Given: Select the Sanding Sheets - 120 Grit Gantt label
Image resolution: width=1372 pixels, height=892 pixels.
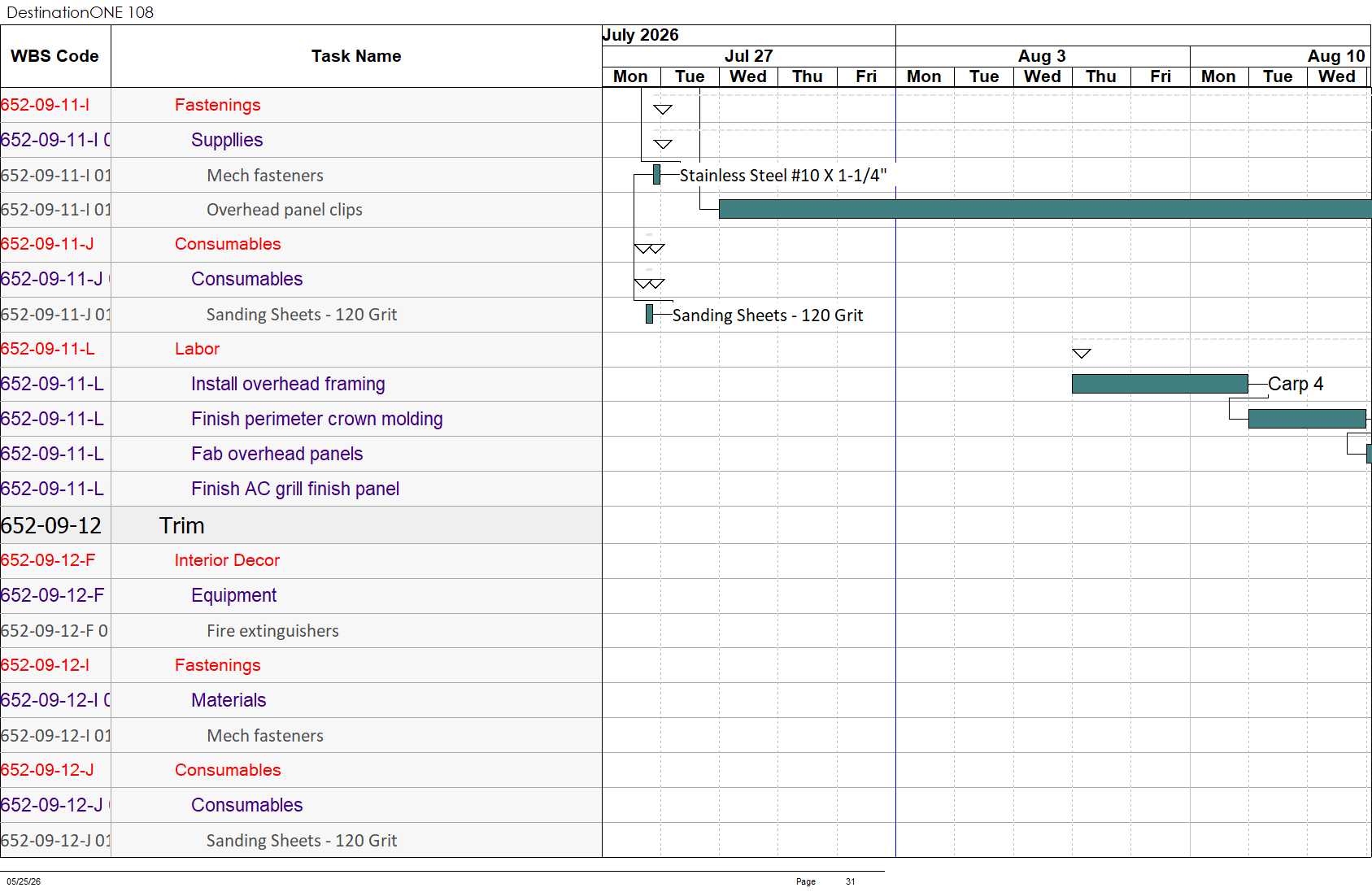Looking at the screenshot, I should click(x=768, y=315).
